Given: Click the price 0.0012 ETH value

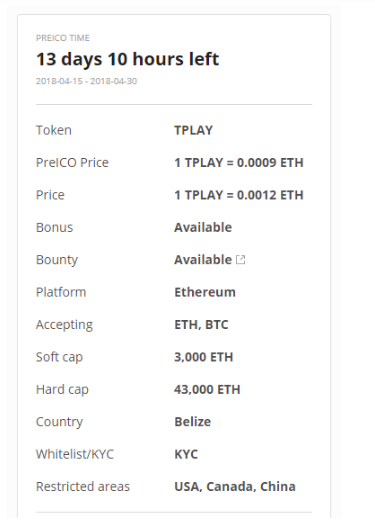Looking at the screenshot, I should point(239,195).
